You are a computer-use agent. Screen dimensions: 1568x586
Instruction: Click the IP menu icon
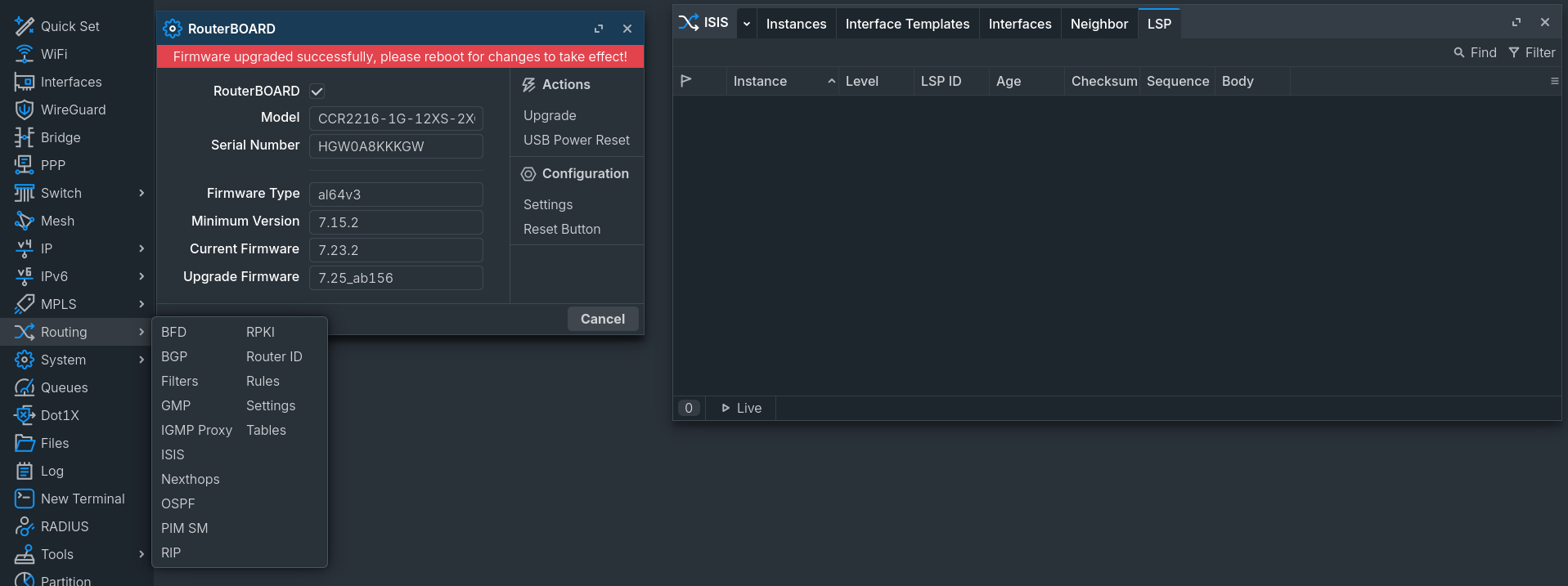pos(25,248)
